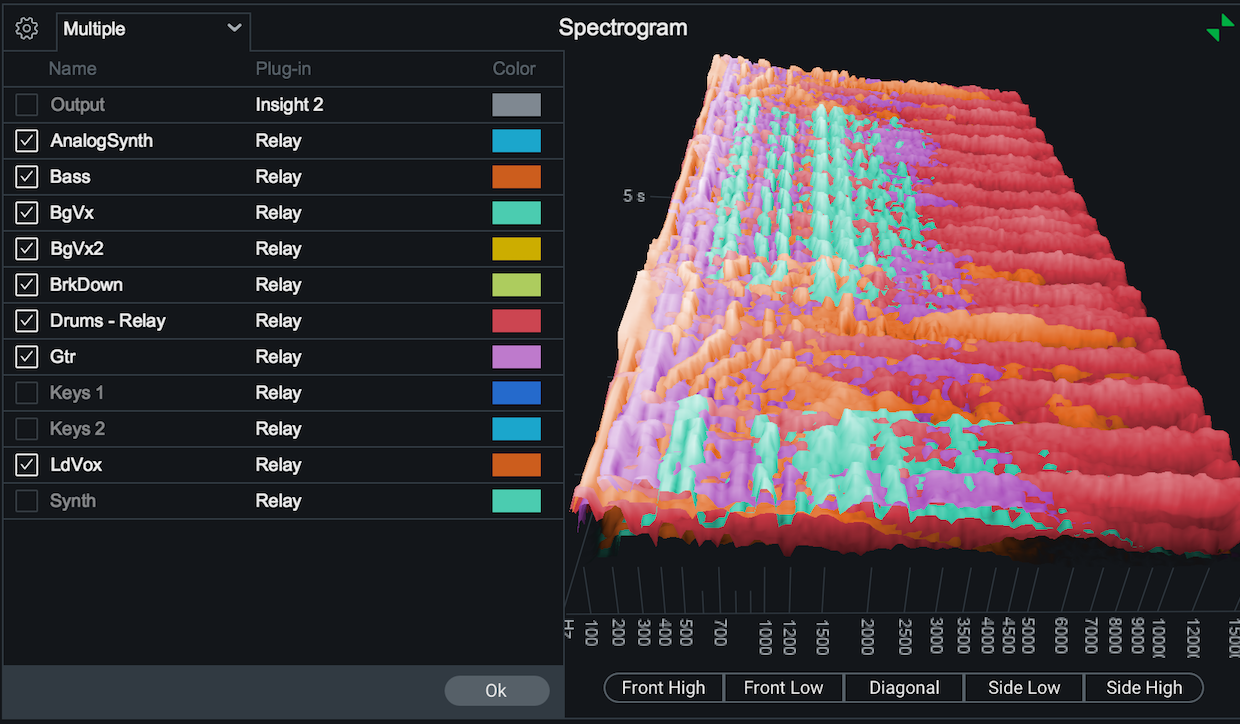
Task: Click the Drums - Relay red color swatch
Action: (516, 321)
